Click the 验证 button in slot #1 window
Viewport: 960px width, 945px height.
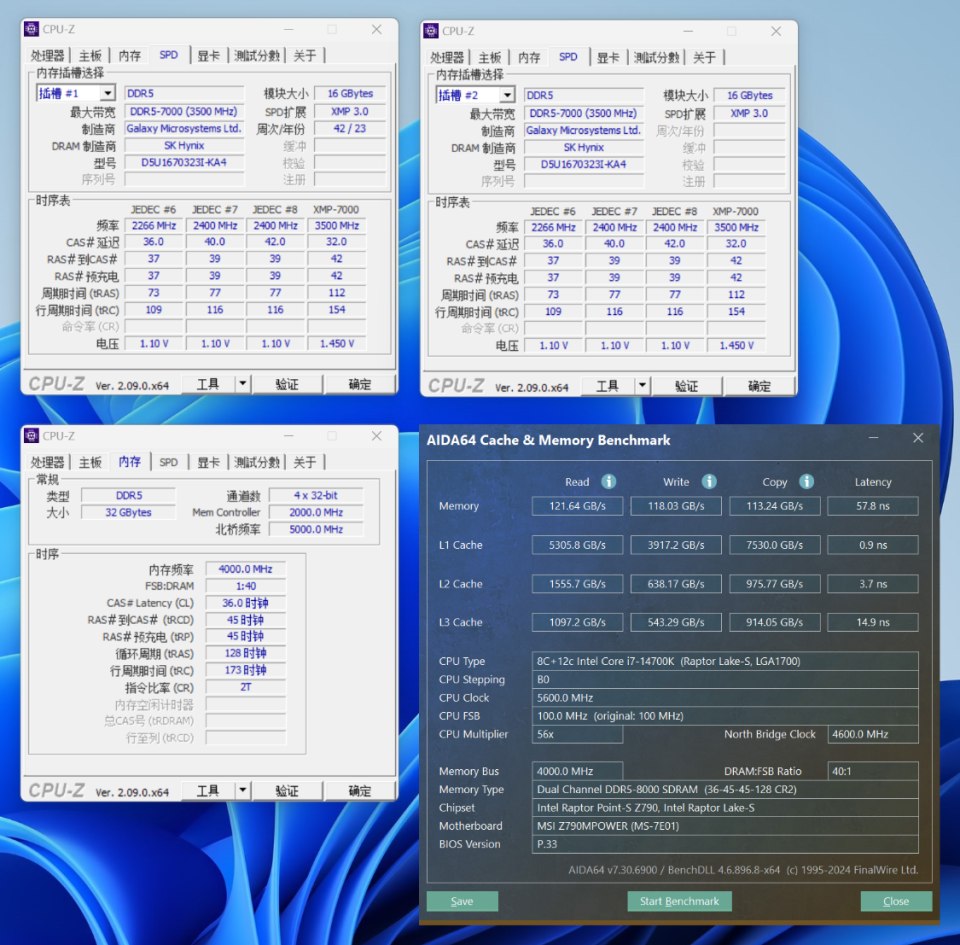pos(287,384)
